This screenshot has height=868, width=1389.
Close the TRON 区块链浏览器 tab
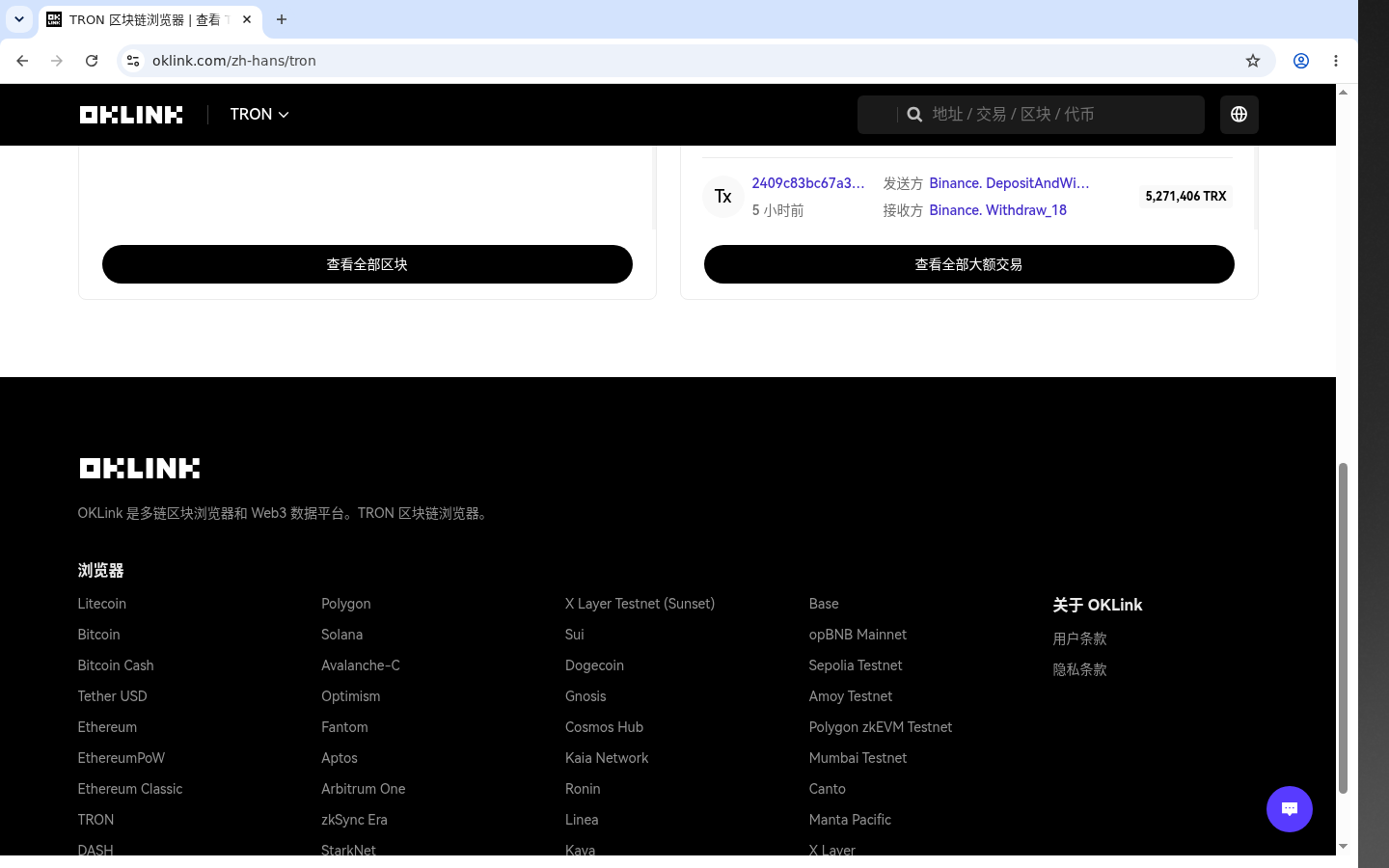pyautogui.click(x=247, y=19)
